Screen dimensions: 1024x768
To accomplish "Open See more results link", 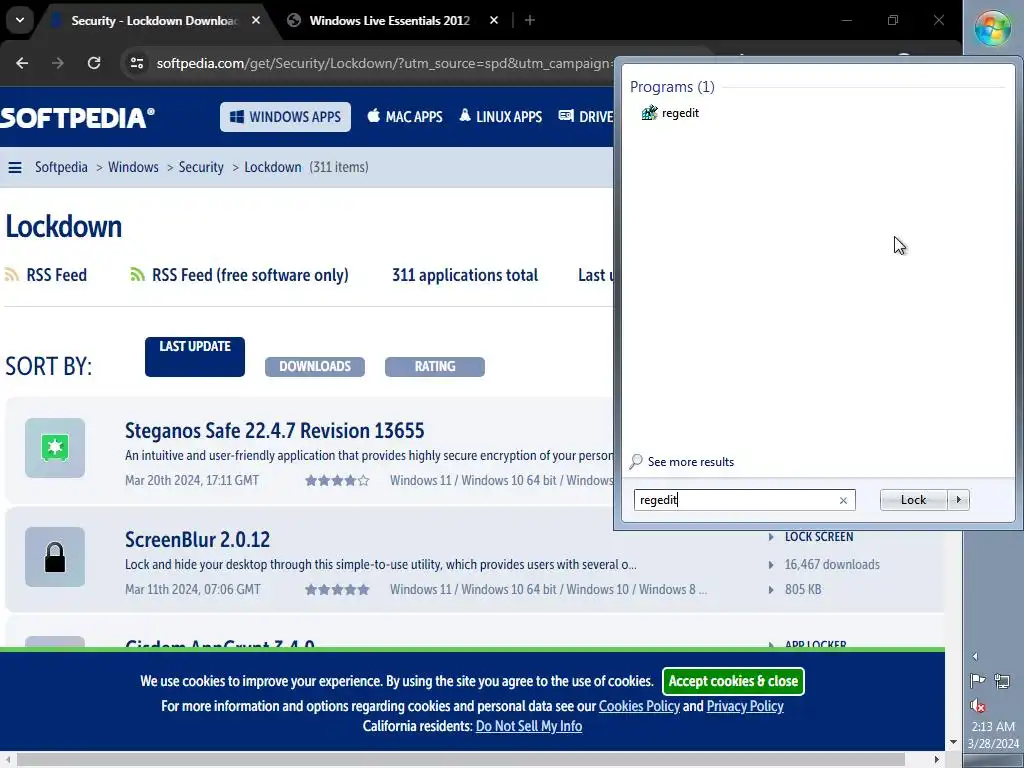I will point(691,462).
